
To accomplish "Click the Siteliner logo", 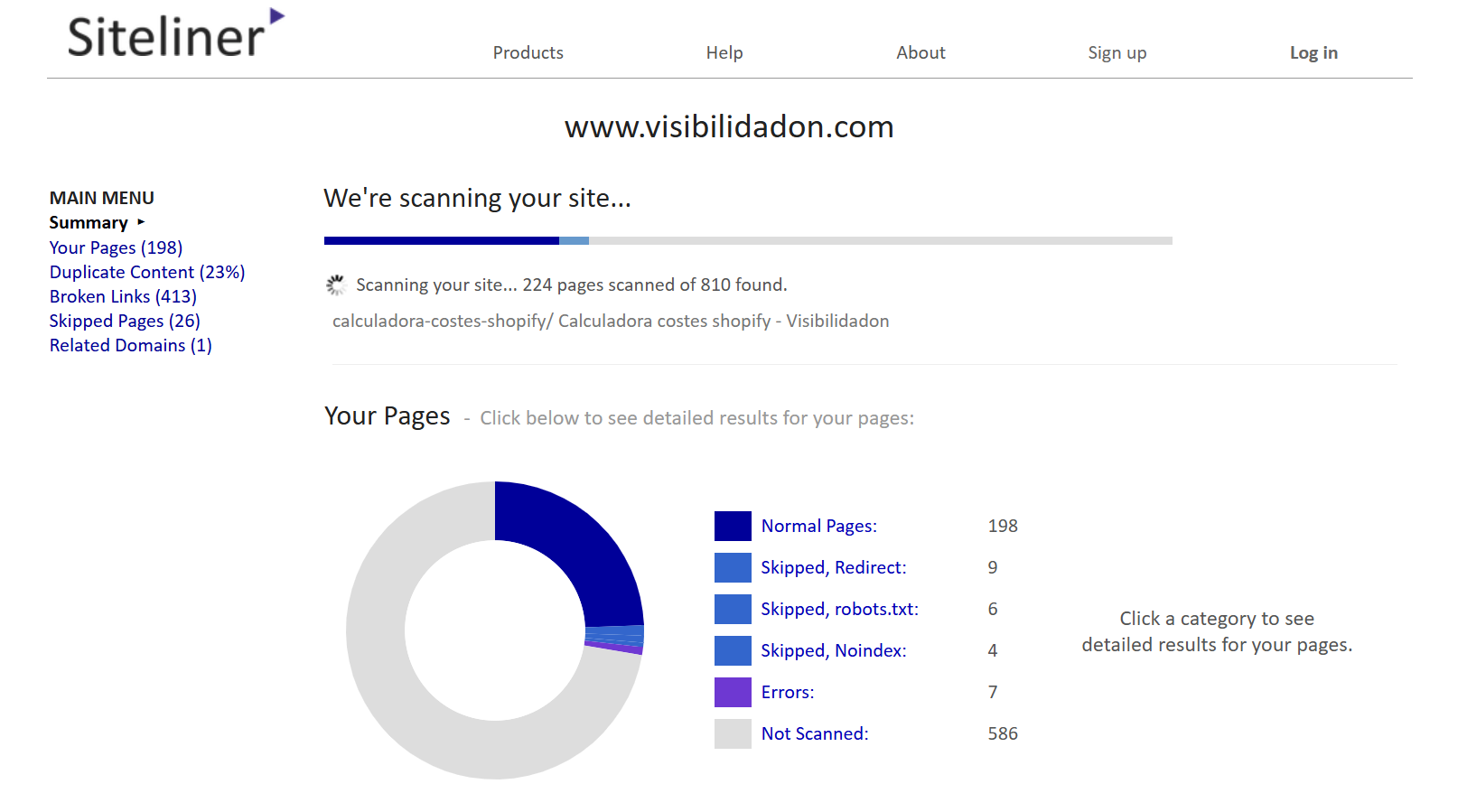I will (x=176, y=33).
